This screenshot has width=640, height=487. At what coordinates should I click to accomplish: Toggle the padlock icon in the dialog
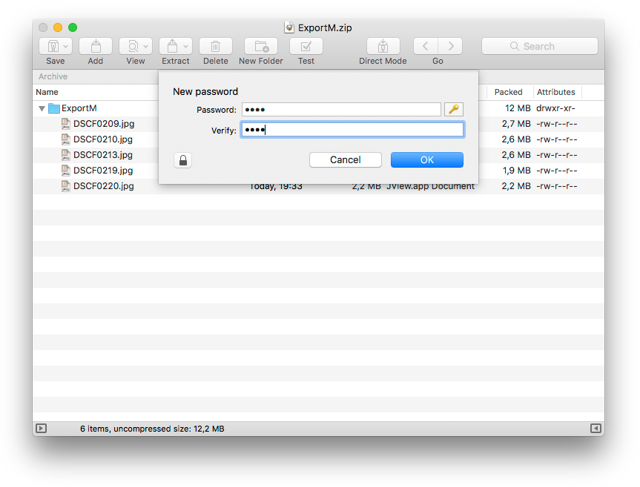tap(183, 160)
